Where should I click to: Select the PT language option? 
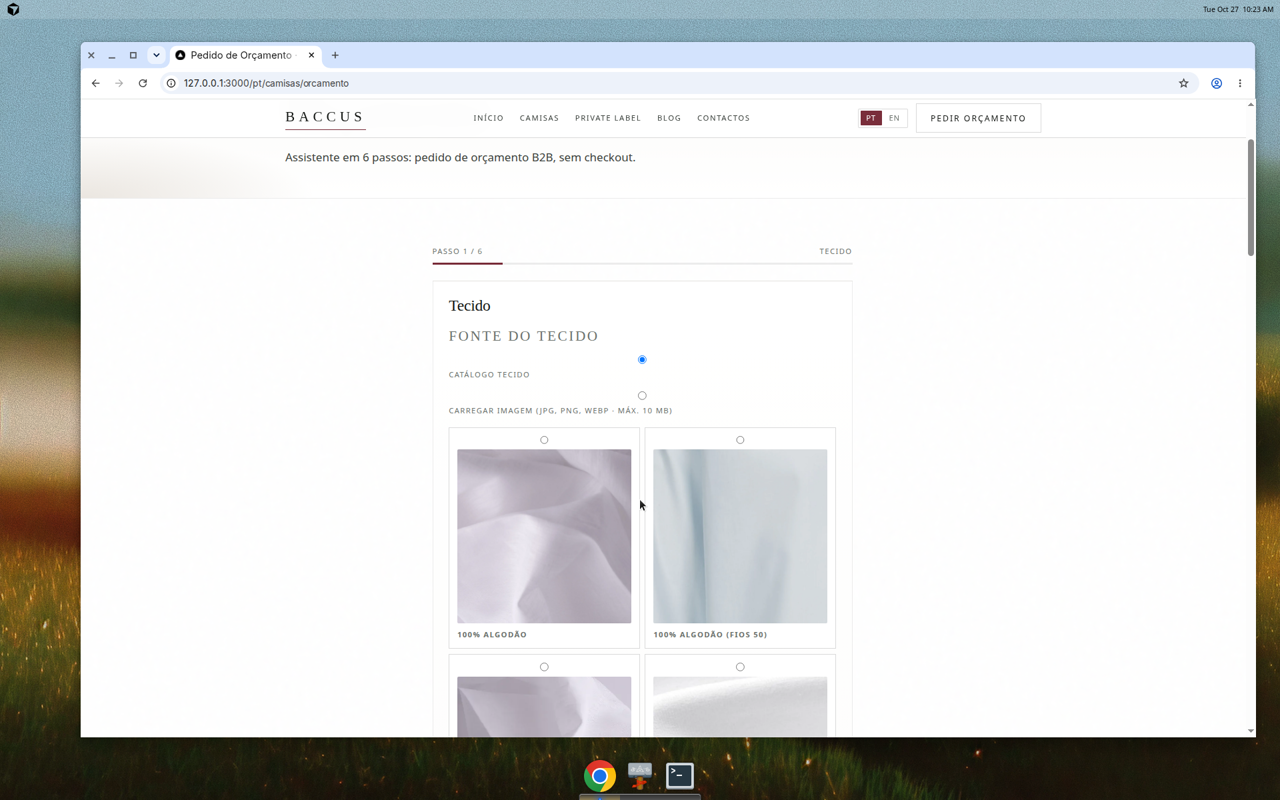[871, 118]
